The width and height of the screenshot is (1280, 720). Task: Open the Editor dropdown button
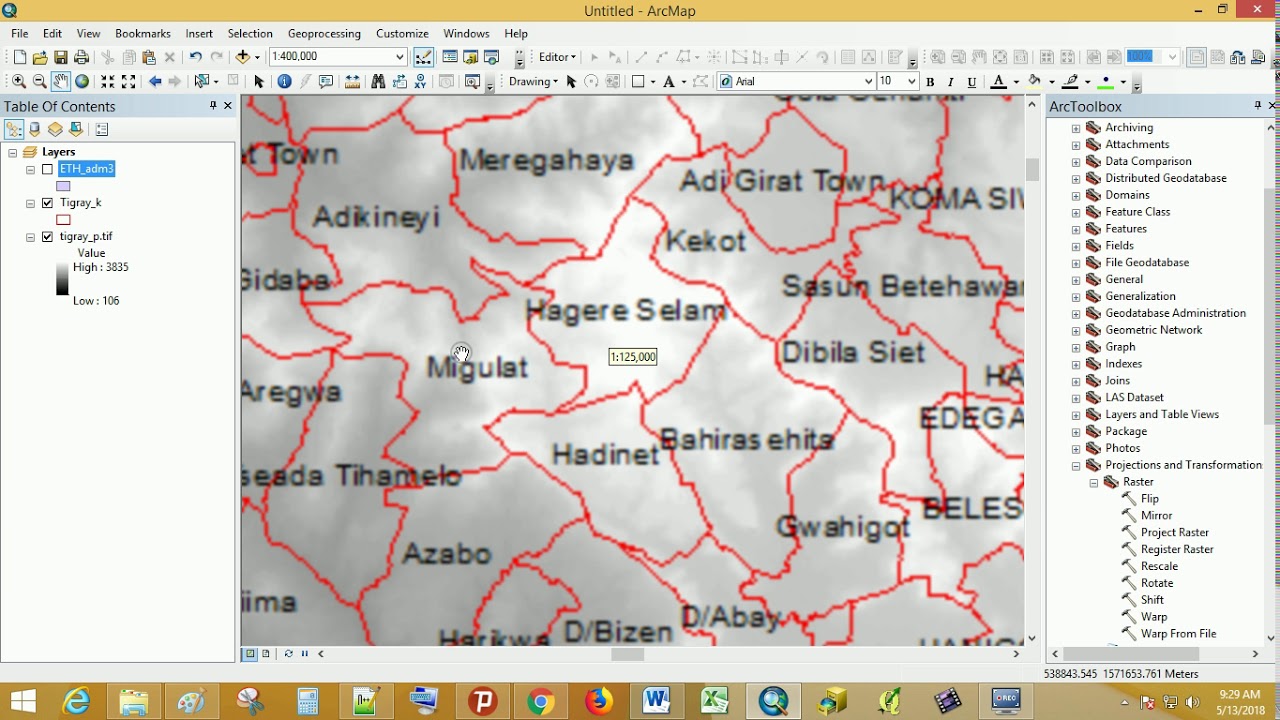[x=557, y=57]
